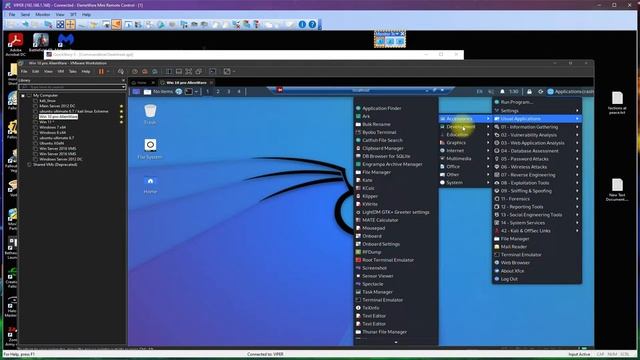Viewport: 640px width, 360px height.
Task: Click the VMware full screen toolbar icon
Action: (189, 71)
